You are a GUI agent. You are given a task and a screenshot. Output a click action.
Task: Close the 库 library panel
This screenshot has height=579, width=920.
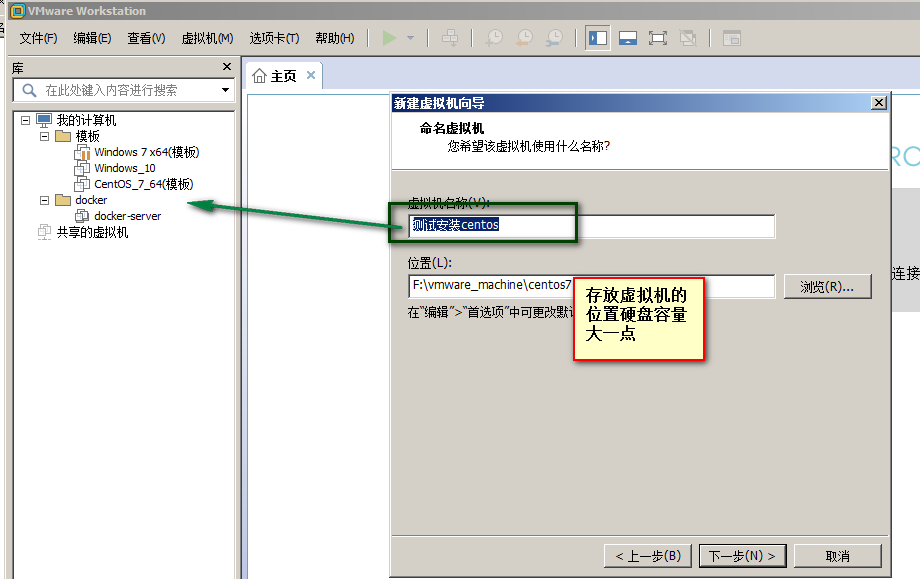(227, 67)
